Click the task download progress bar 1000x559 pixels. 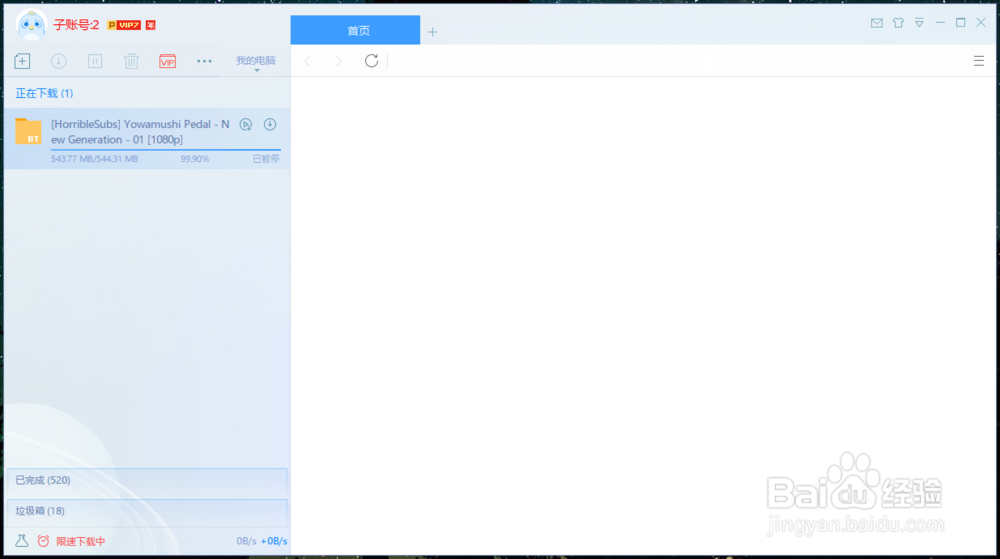pos(166,150)
